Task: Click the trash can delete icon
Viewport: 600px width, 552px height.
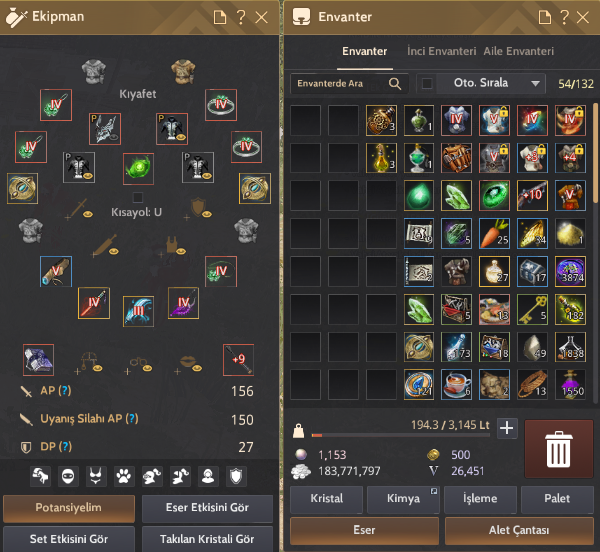Action: point(559,449)
